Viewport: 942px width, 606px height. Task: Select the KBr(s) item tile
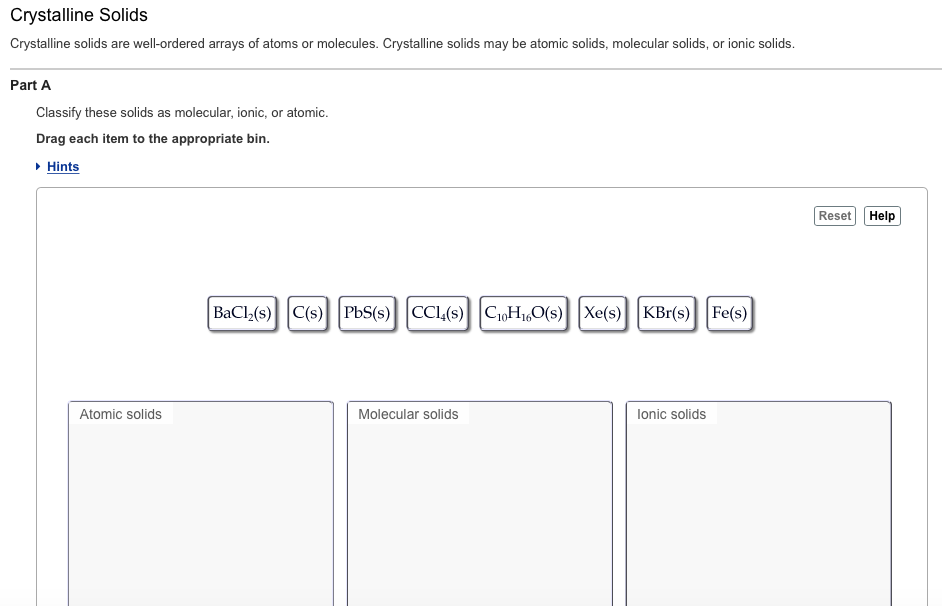[666, 312]
